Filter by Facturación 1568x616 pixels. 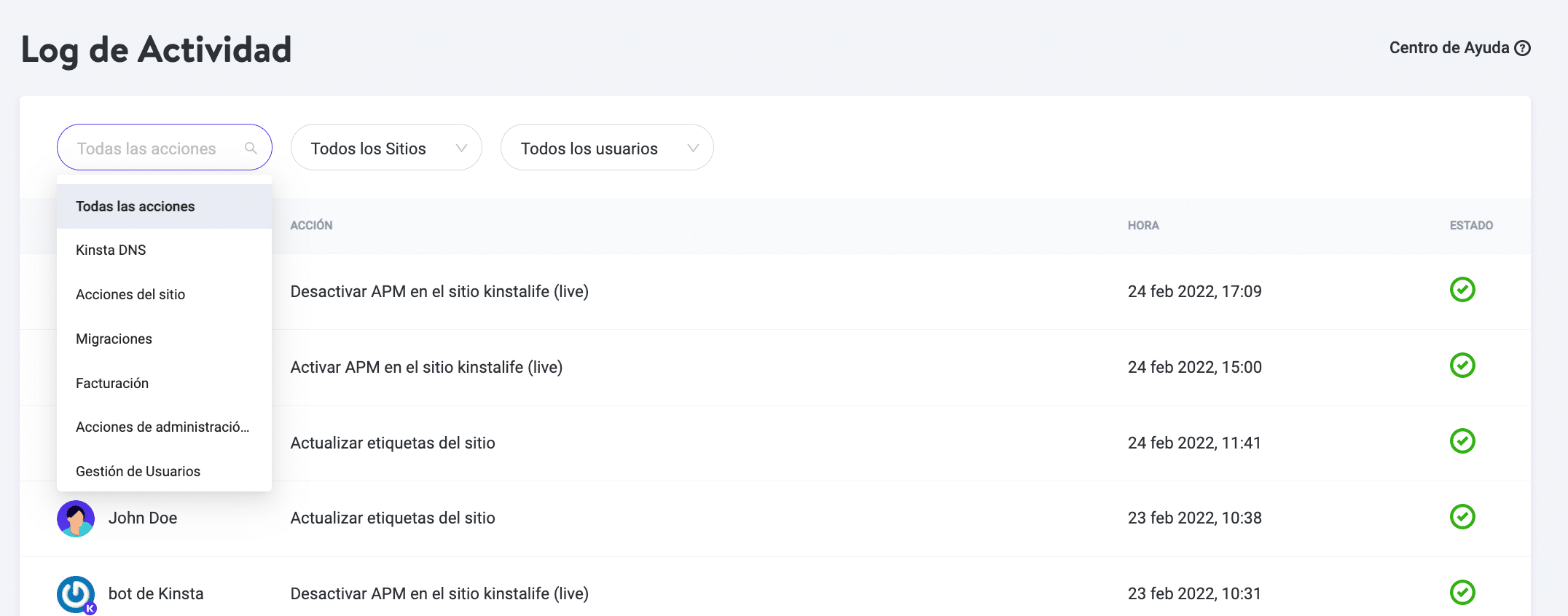[112, 384]
